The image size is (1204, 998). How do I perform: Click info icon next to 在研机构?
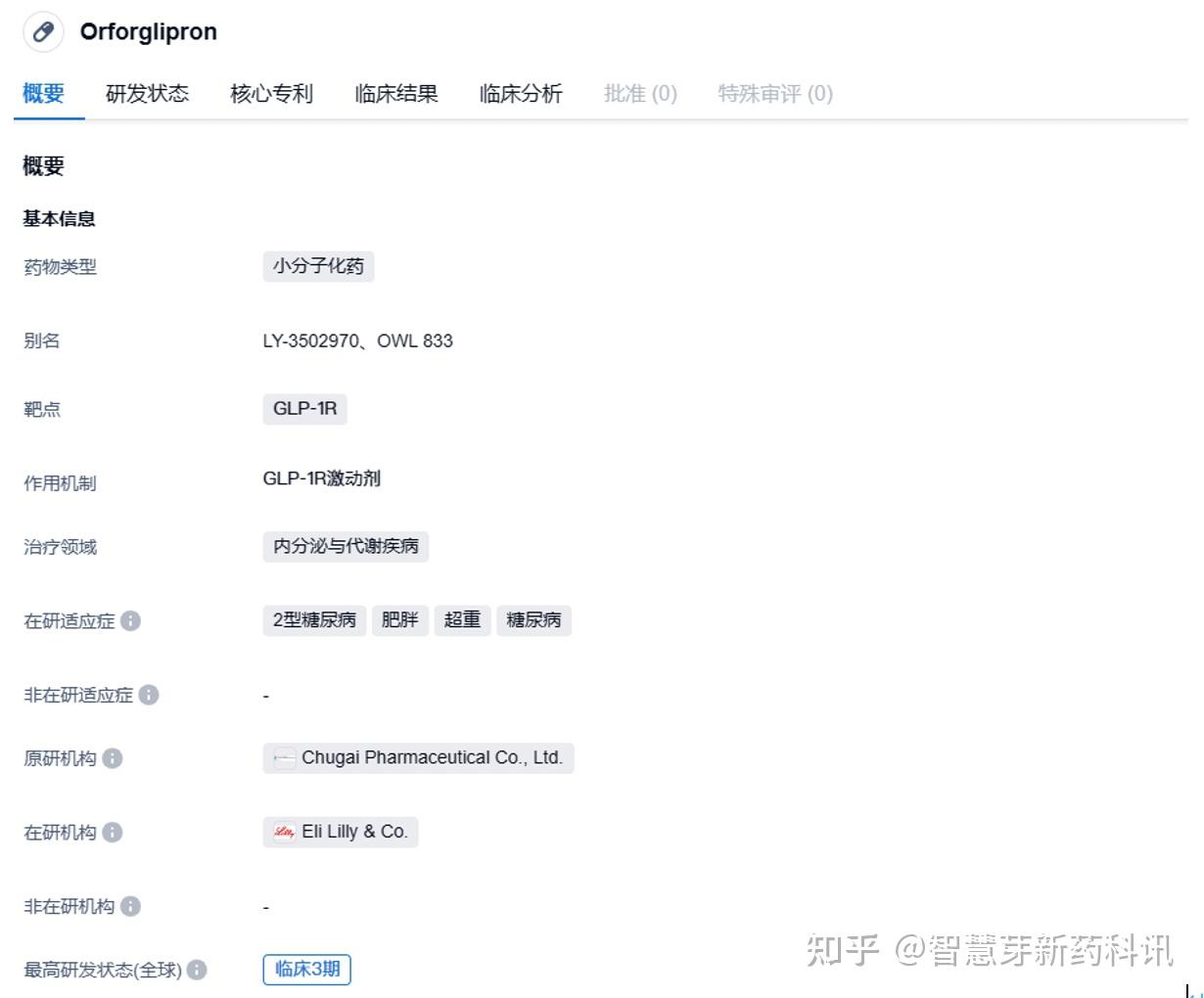pyautogui.click(x=113, y=833)
